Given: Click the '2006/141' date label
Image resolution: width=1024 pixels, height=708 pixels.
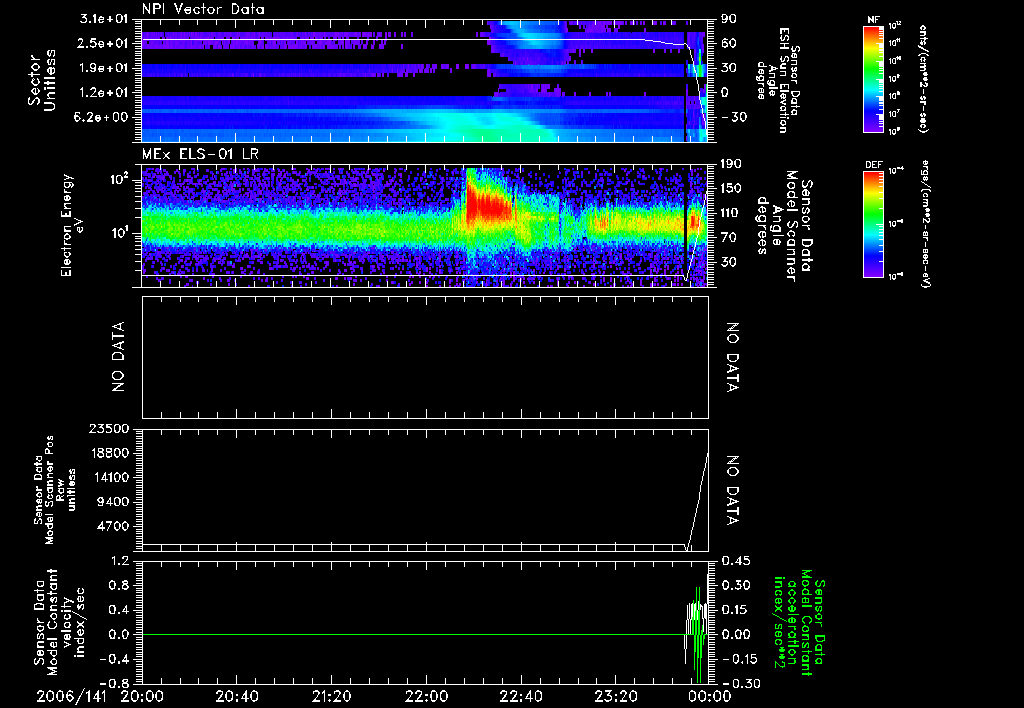Looking at the screenshot, I should pyautogui.click(x=72, y=696).
